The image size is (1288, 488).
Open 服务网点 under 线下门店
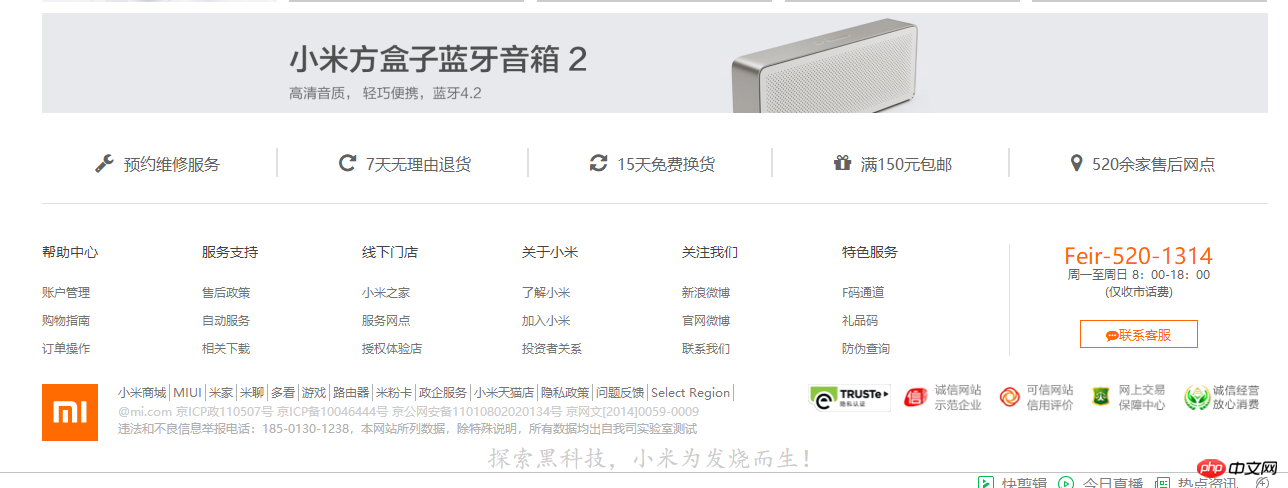tap(386, 320)
